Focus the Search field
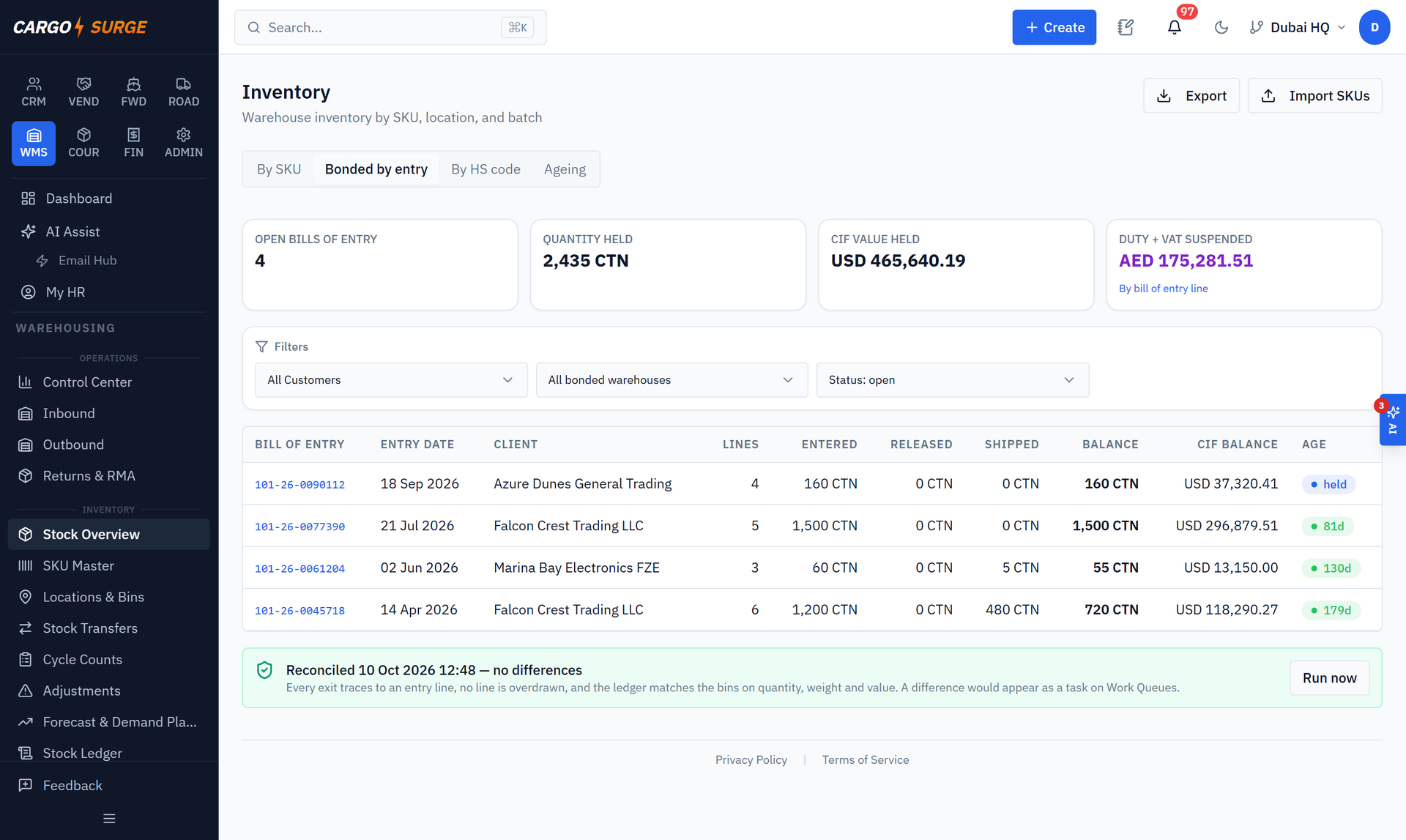Screen dimensions: 1406x840 click(x=390, y=27)
